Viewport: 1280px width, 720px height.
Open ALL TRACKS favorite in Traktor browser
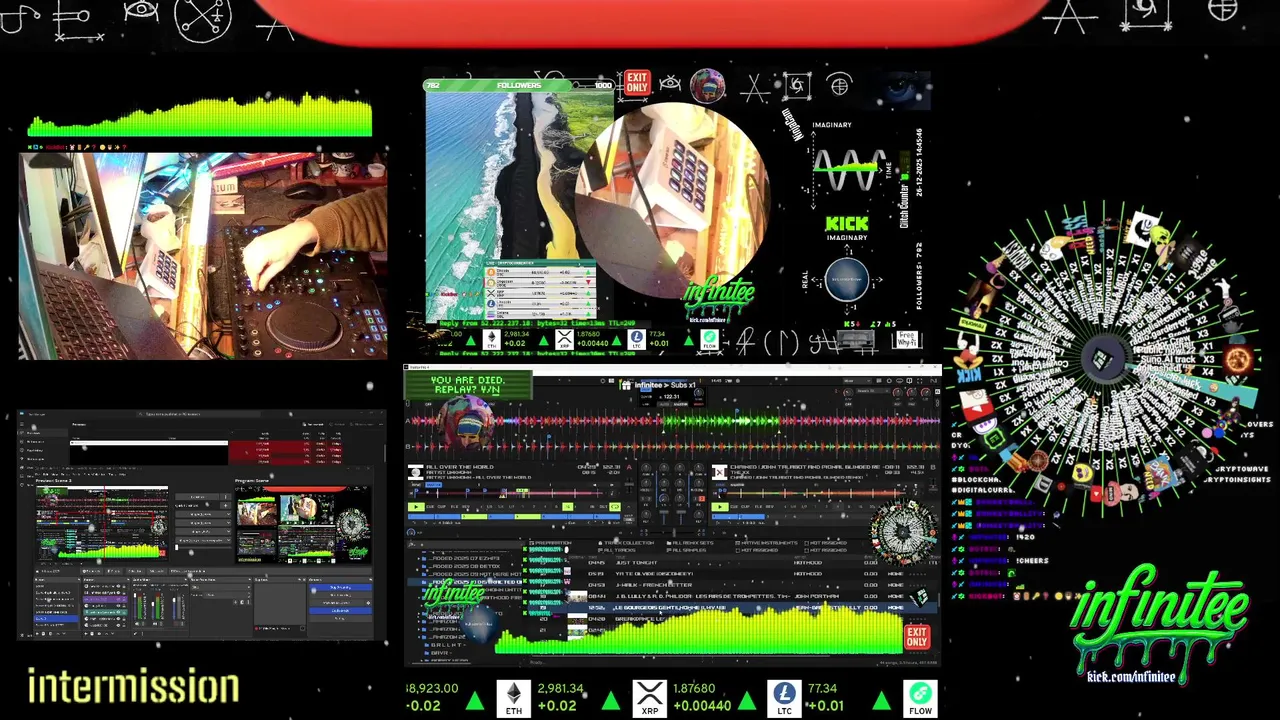617,550
